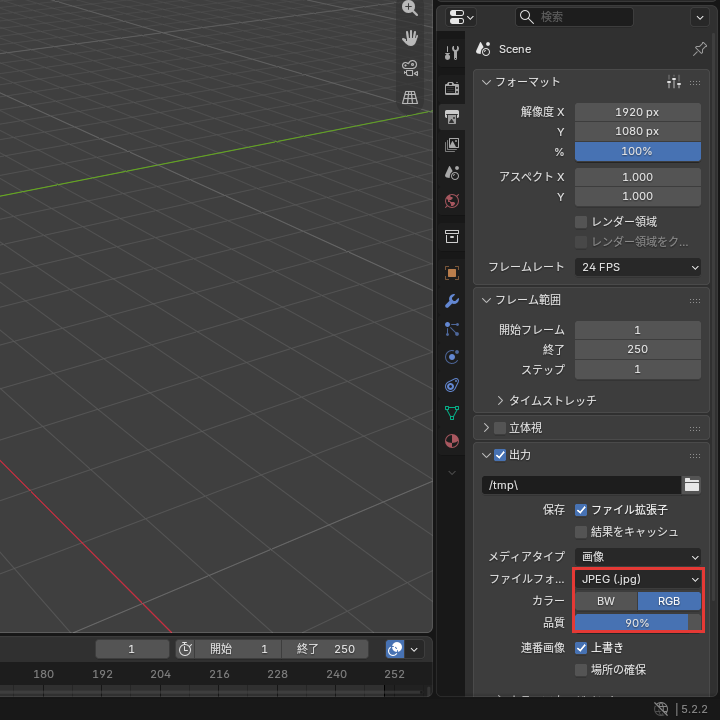
Task: Click the resolution 100% percentage slider
Action: point(638,152)
